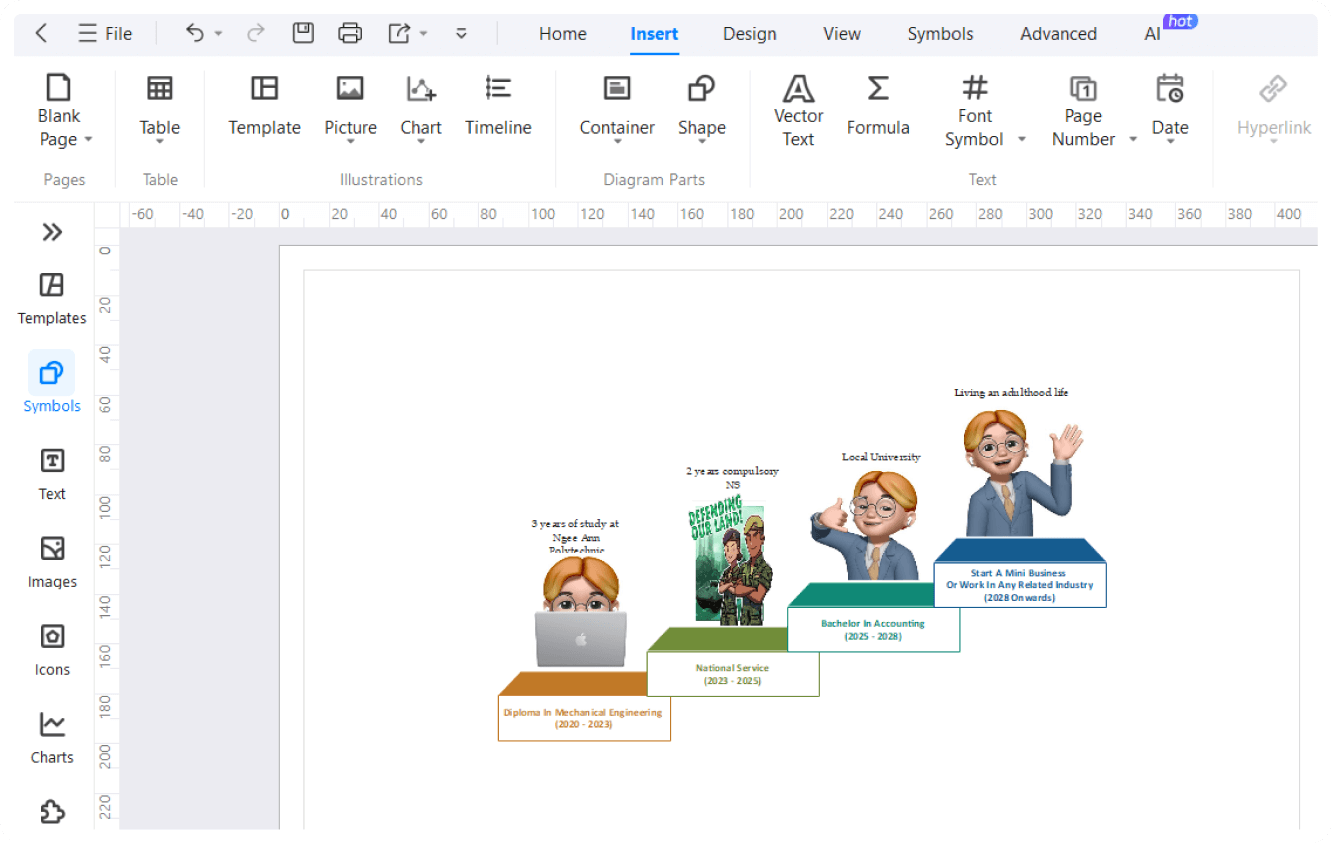Open the File menu

coord(105,33)
